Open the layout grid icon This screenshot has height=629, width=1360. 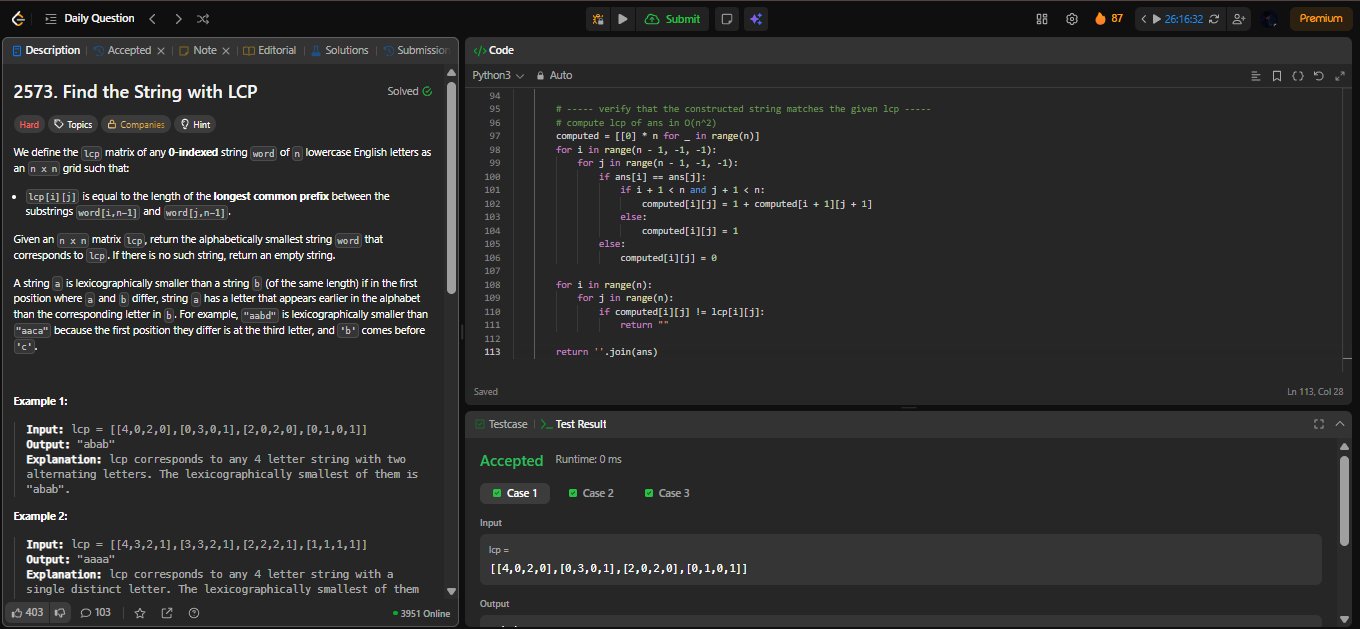[1041, 19]
